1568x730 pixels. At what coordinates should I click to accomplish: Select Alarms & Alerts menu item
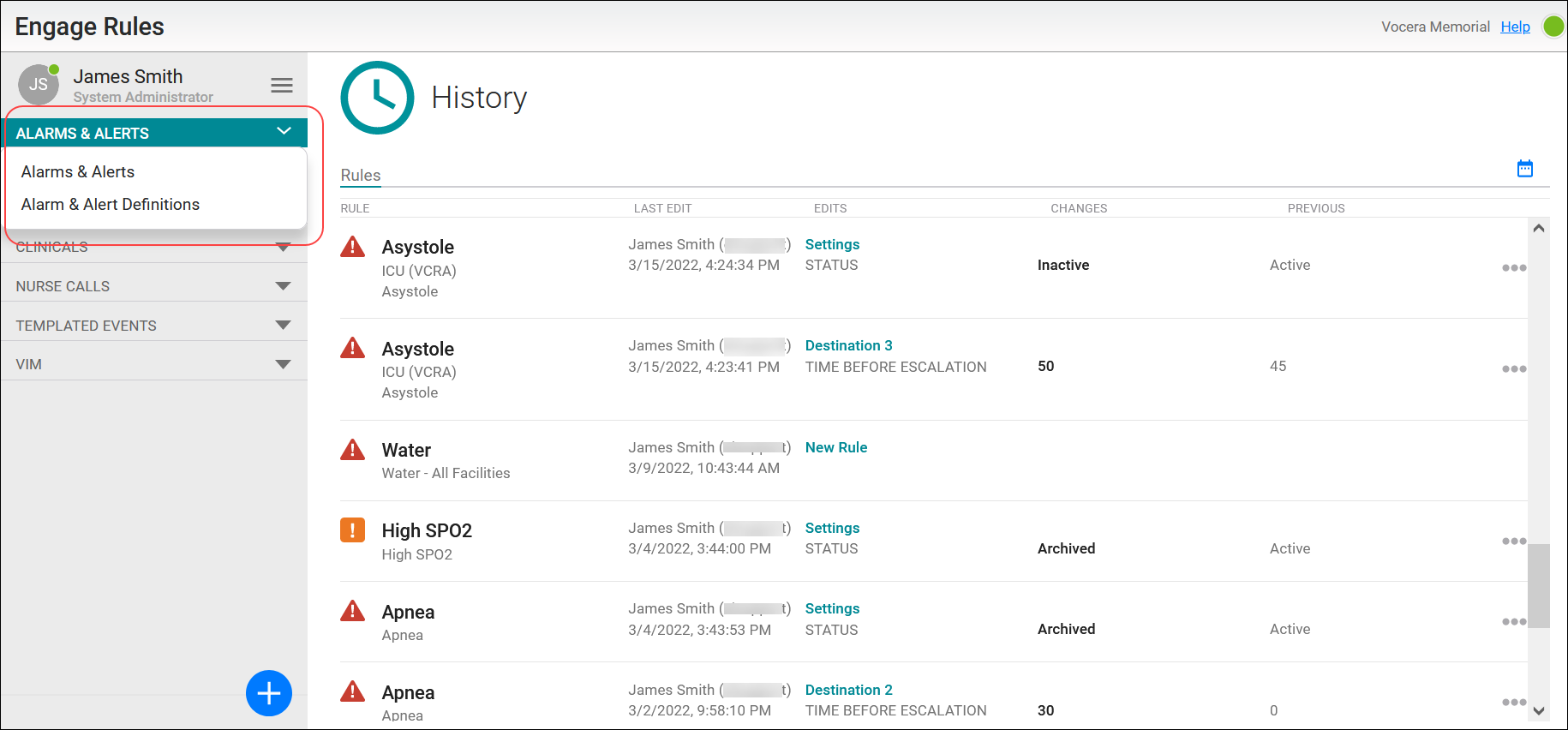pos(78,172)
